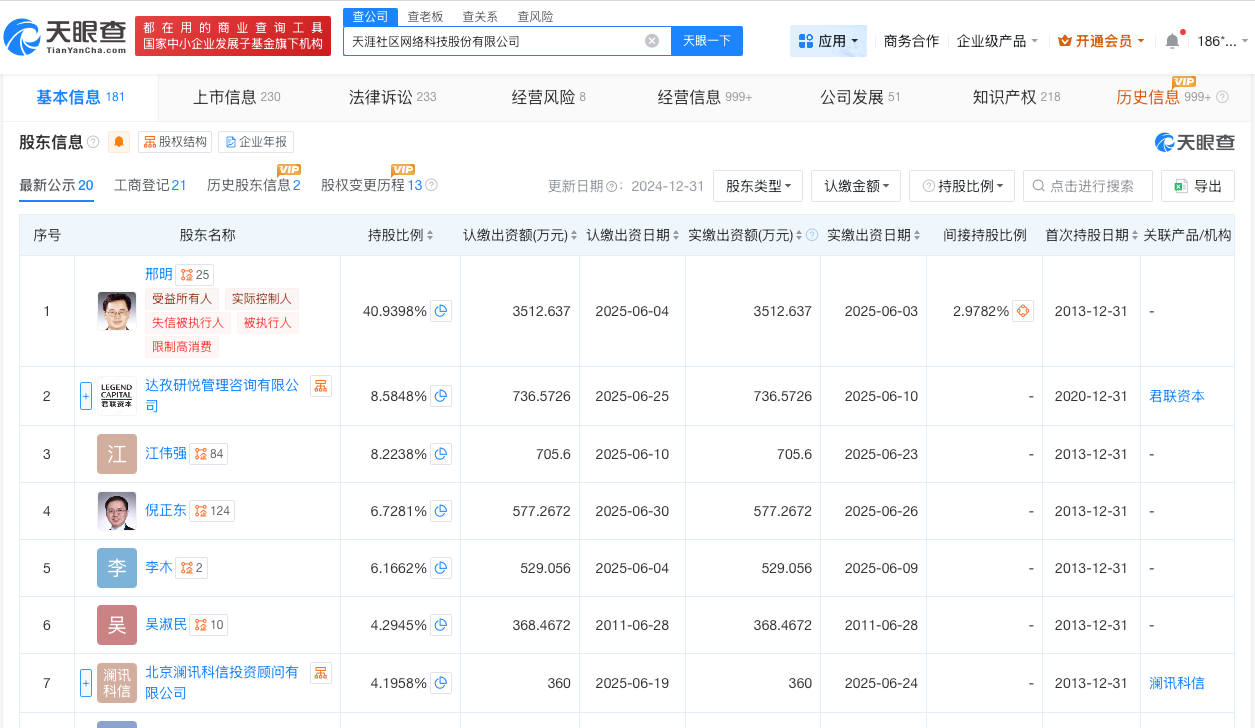1255x728 pixels.
Task: Click the shareholder alert bell icon
Action: 119,142
